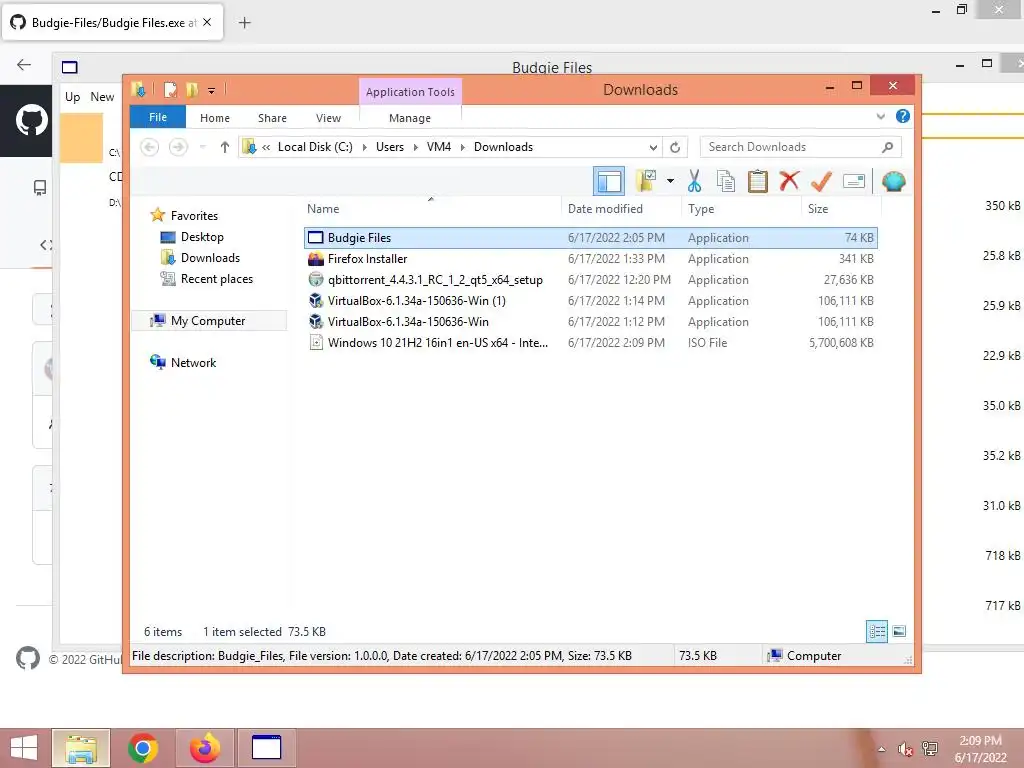Sort files by the Type column header

pos(741,208)
